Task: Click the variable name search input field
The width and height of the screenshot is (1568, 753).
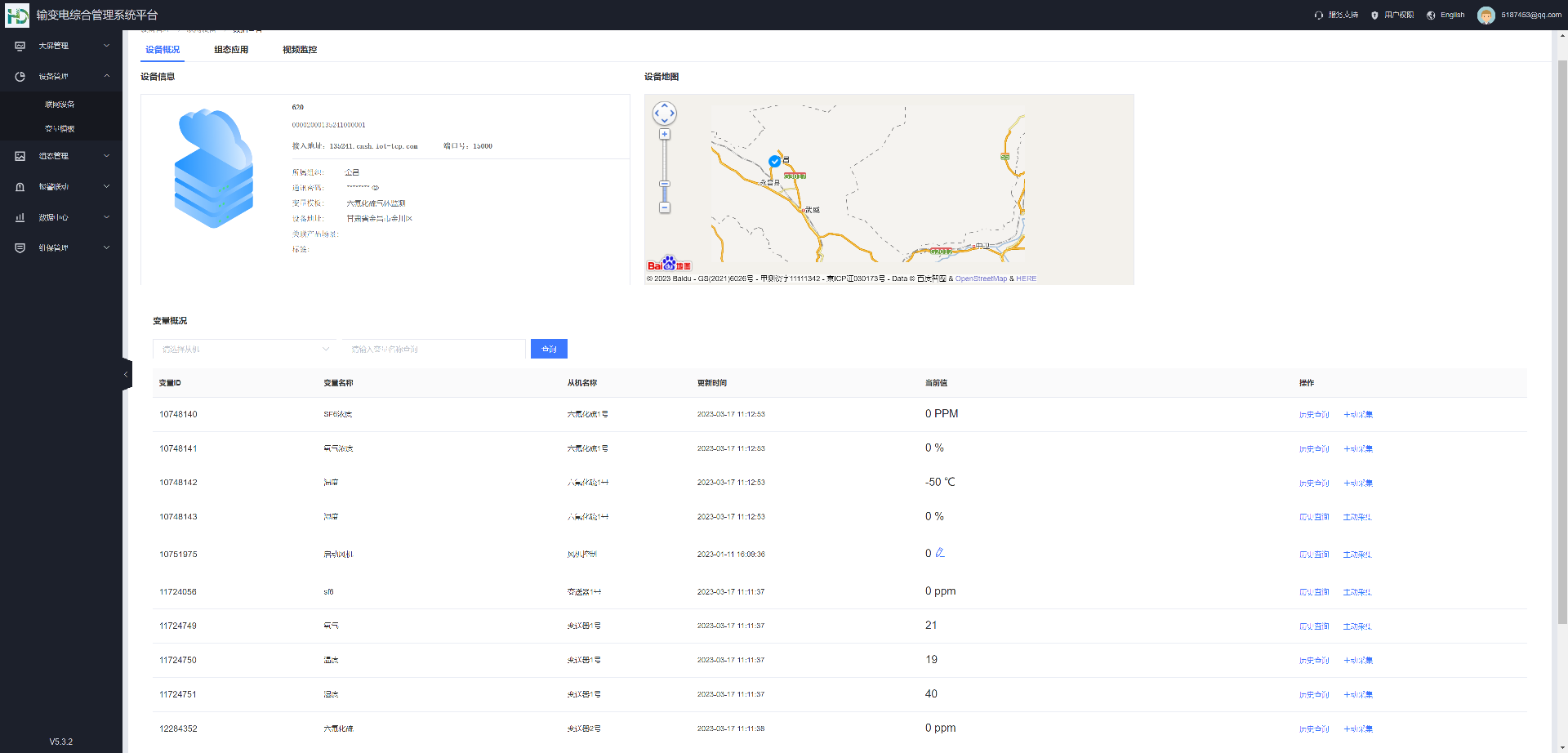Action: 434,349
